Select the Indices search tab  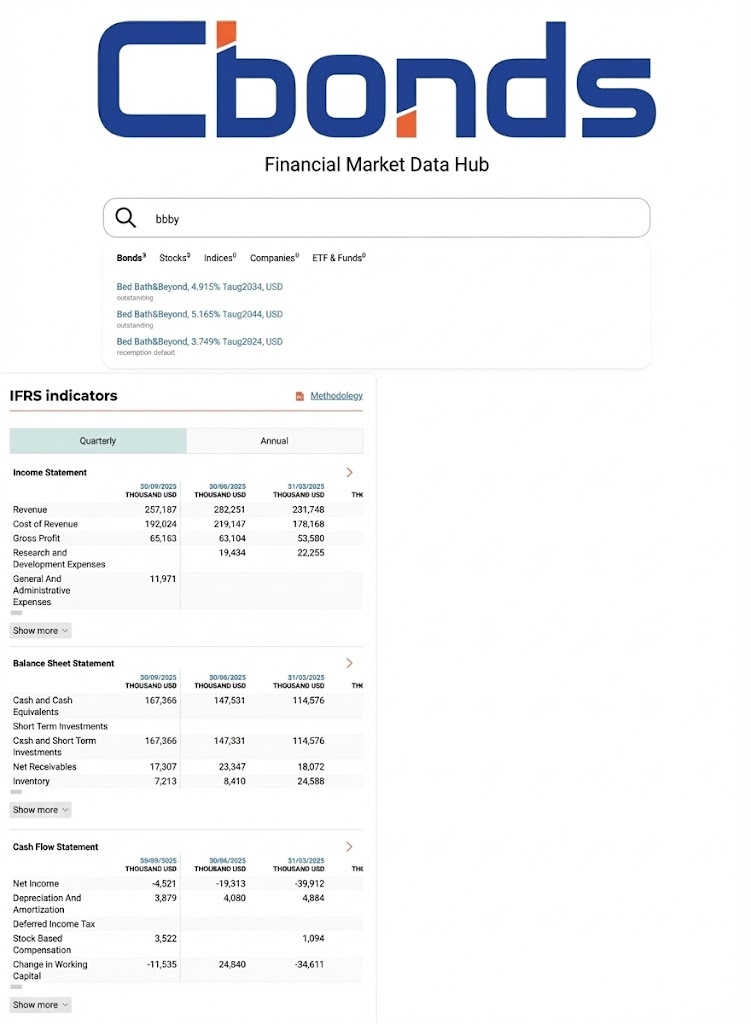click(x=220, y=258)
